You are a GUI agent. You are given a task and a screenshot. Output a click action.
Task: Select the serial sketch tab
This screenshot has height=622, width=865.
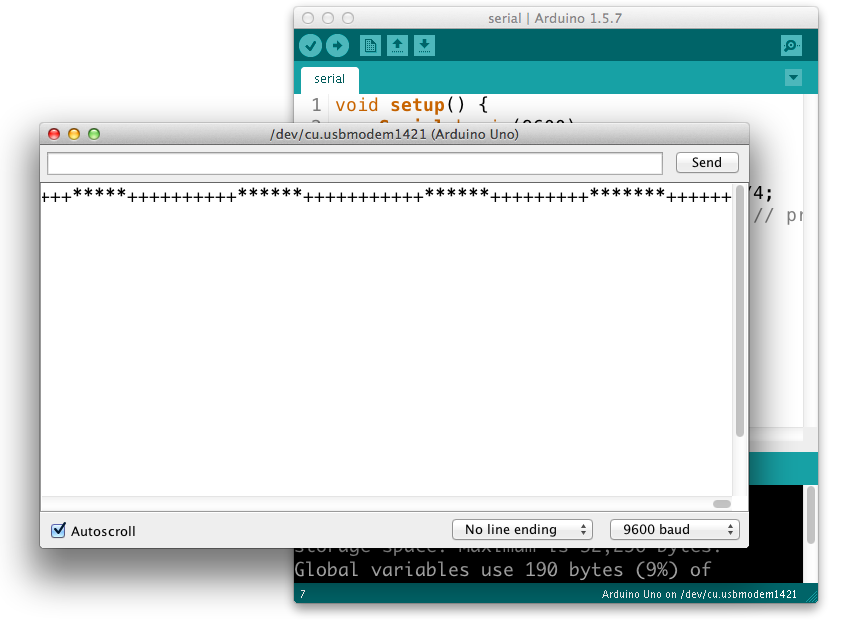(329, 79)
